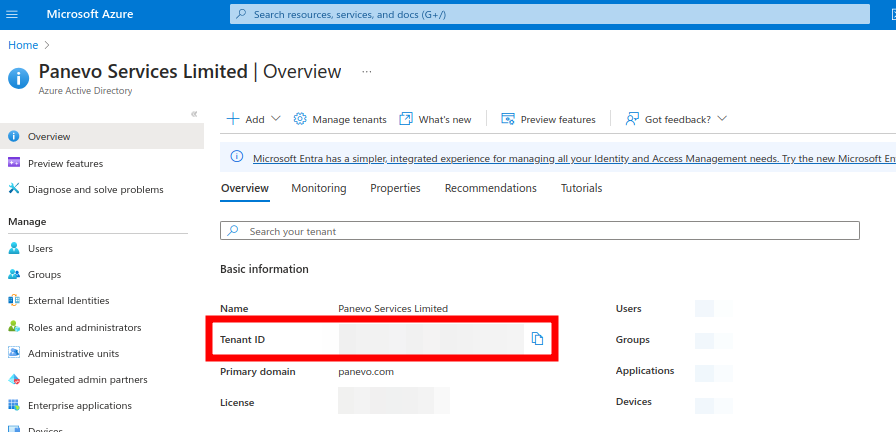Switch to the Monitoring tab

pos(318,188)
